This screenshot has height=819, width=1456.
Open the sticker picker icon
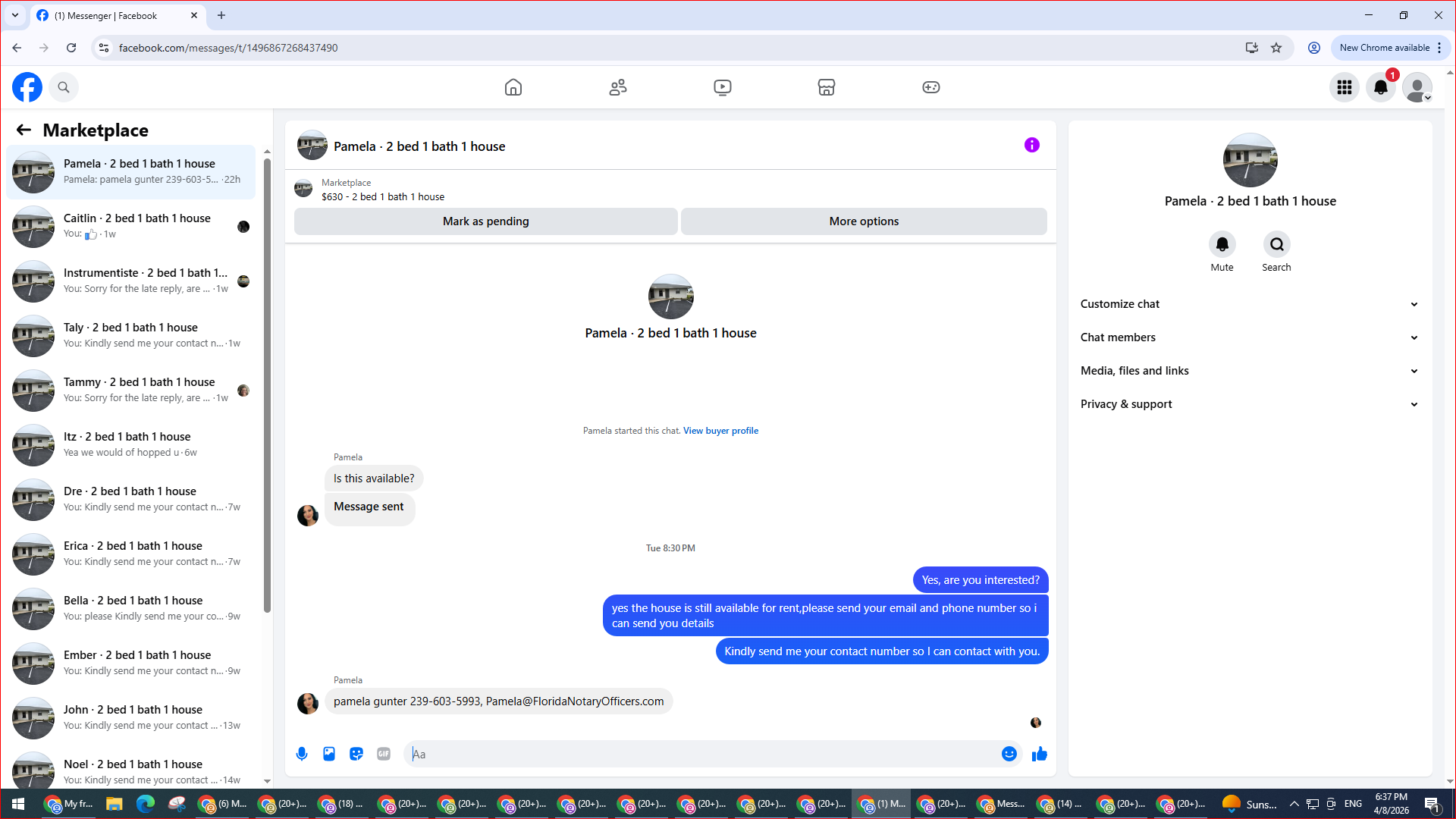click(x=356, y=754)
